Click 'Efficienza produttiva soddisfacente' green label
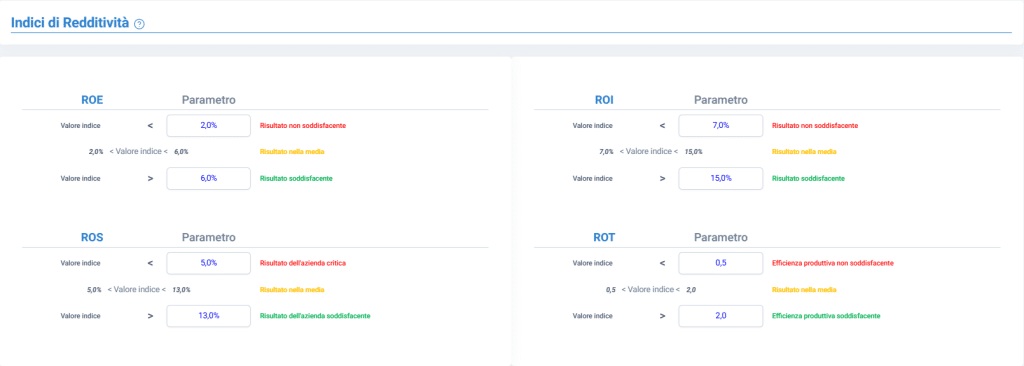Viewport: 1024px width, 366px height. 826,316
